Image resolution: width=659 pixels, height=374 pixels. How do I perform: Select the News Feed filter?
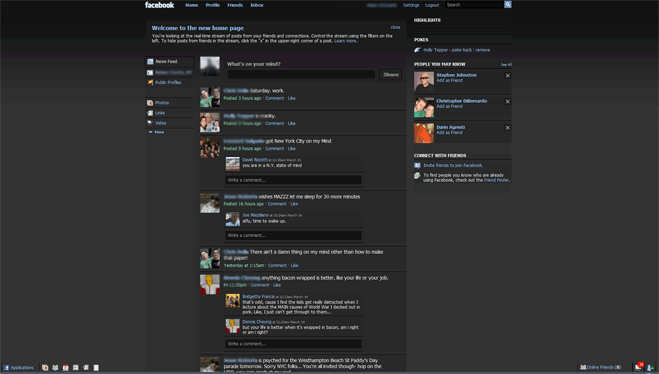coord(170,61)
